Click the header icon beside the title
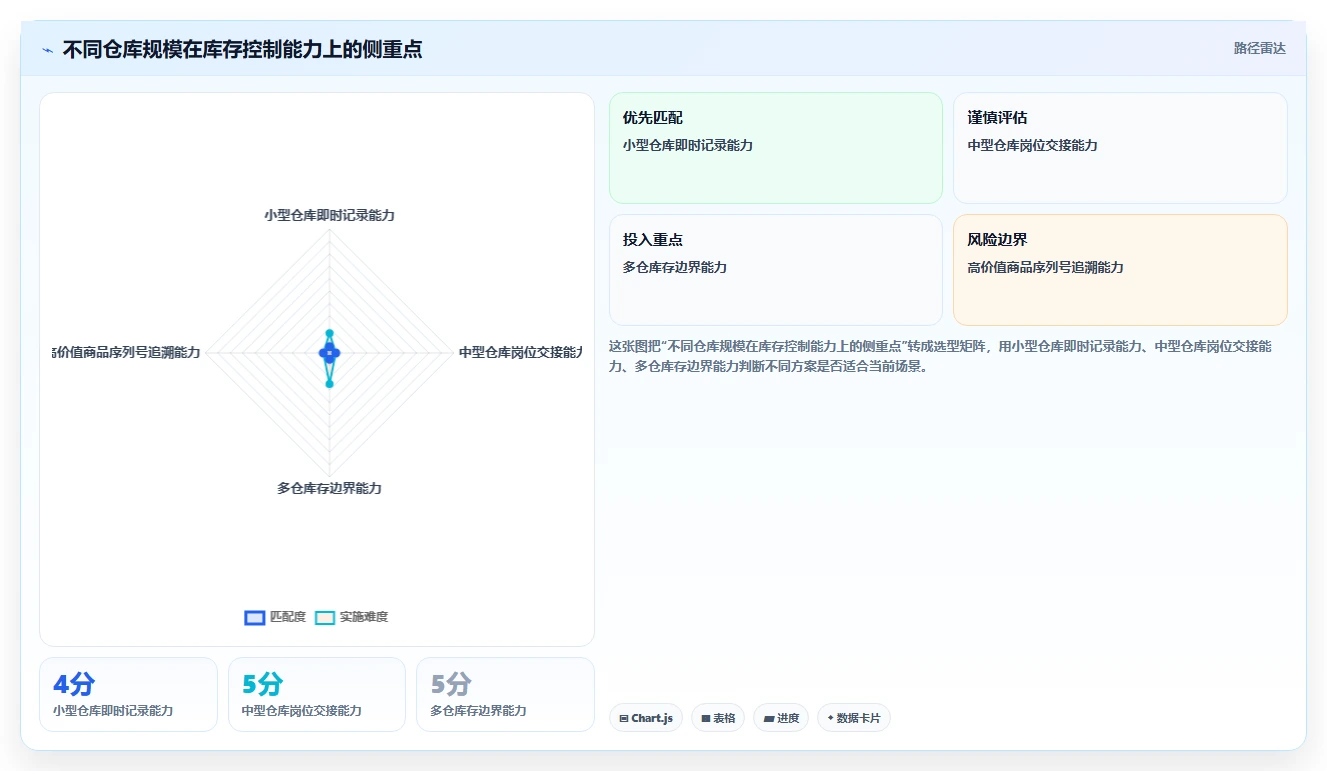 click(x=47, y=50)
